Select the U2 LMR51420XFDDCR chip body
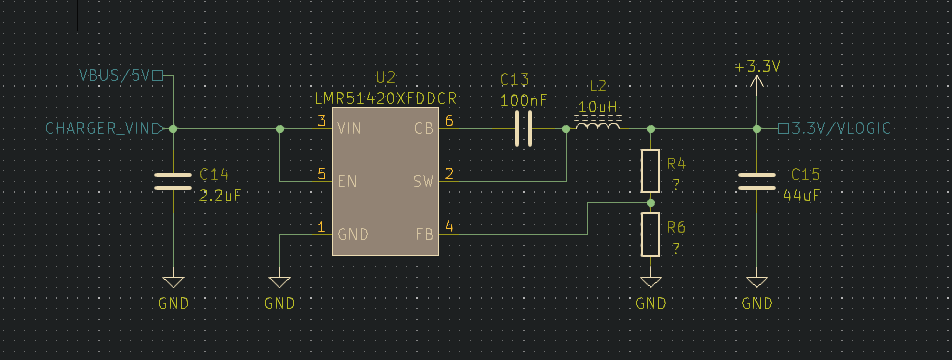This screenshot has height=360, width=952. click(x=385, y=181)
